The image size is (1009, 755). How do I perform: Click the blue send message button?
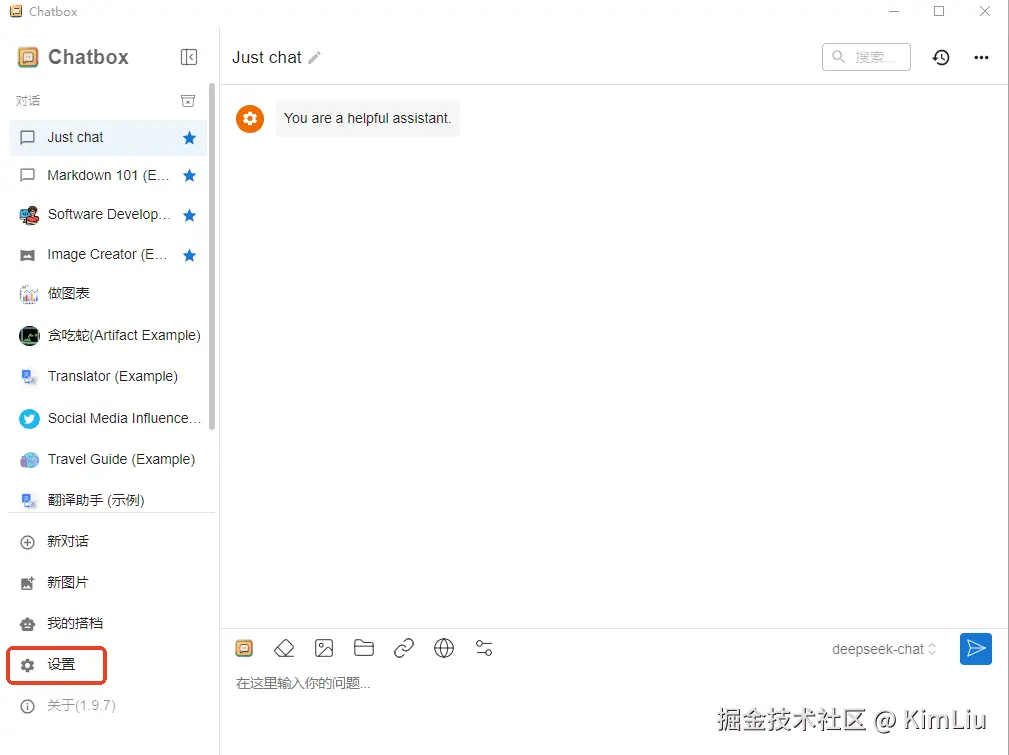[x=976, y=649]
